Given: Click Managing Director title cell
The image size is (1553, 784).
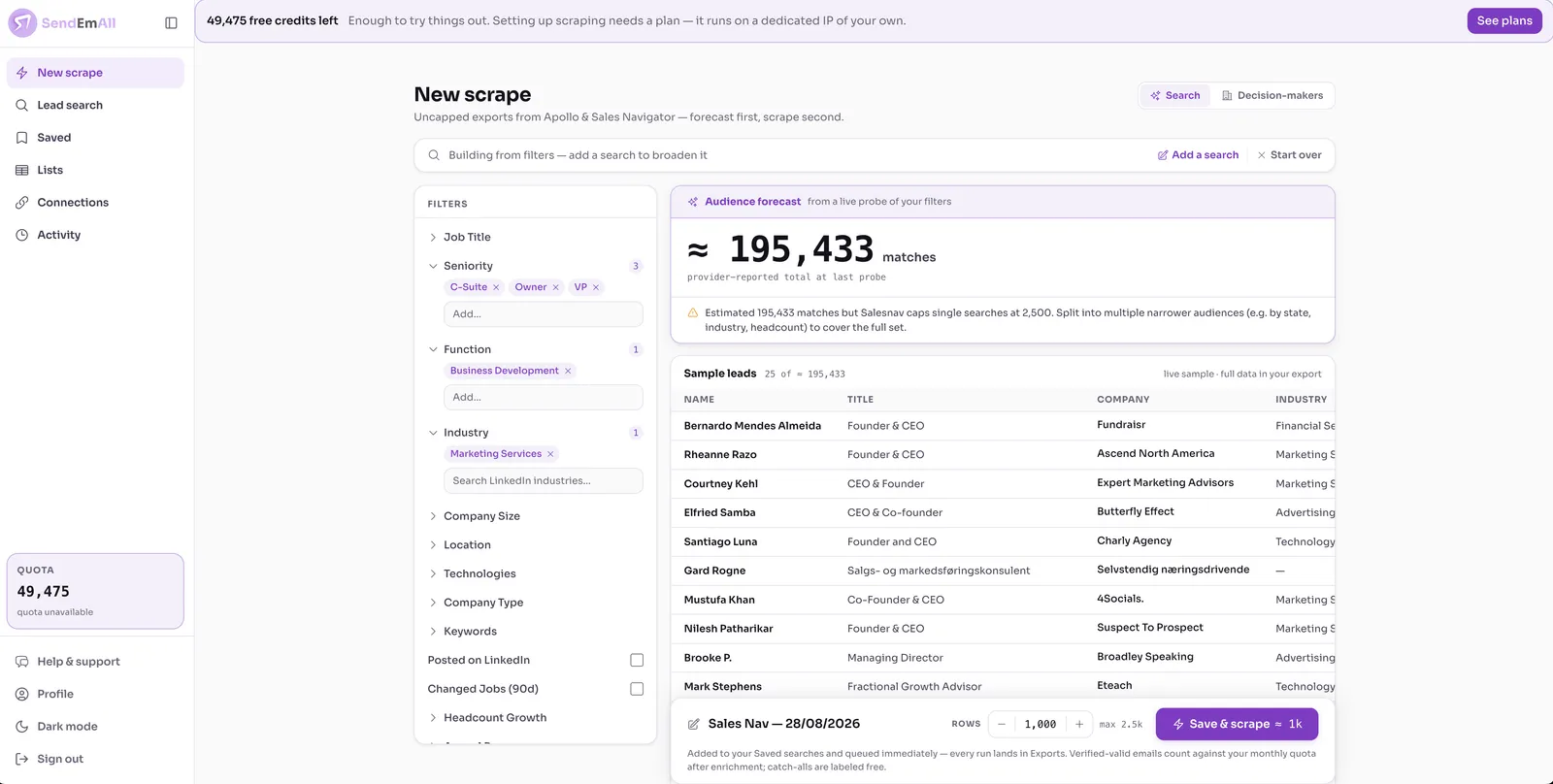Looking at the screenshot, I should (x=895, y=658).
